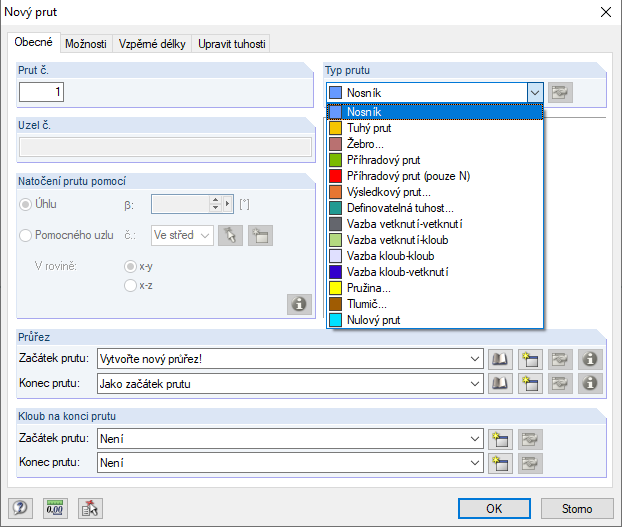This screenshot has width=622, height=527.
Task: Confirm with the OK button
Action: click(494, 508)
